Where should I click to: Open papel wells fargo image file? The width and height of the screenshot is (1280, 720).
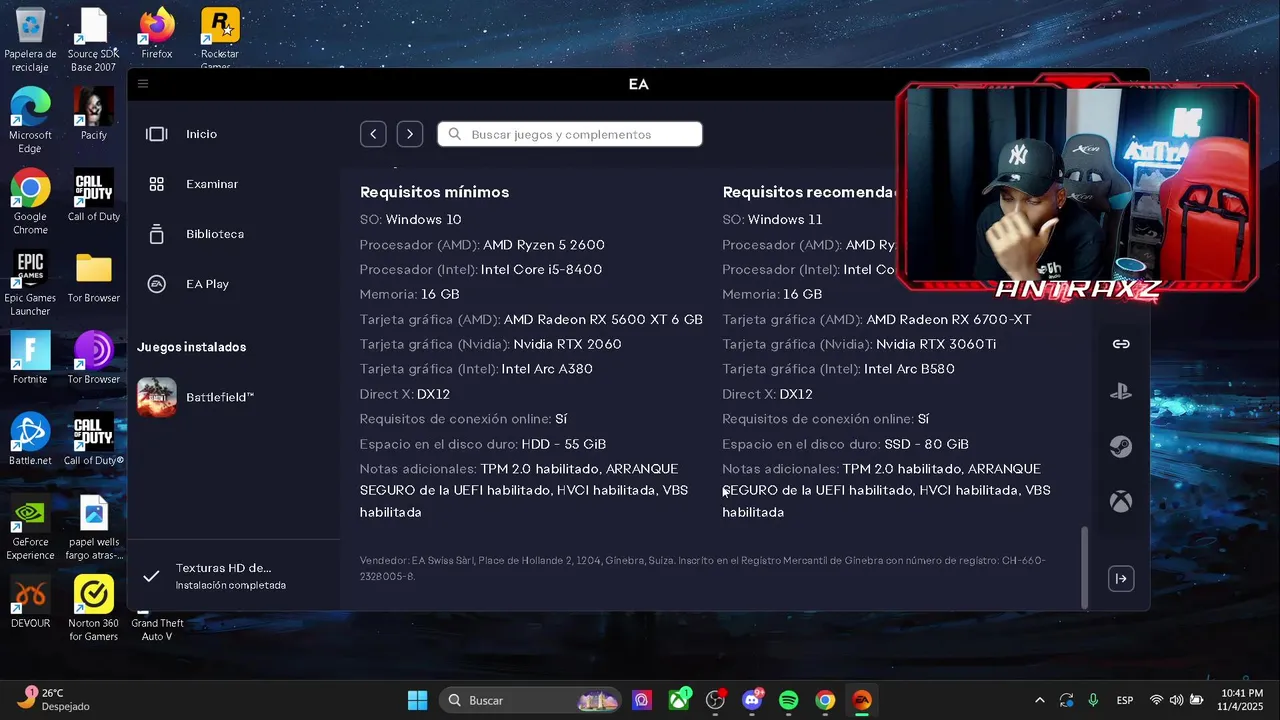click(x=93, y=527)
